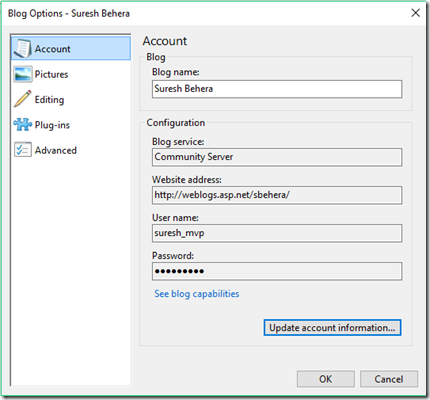Click the Pictures landscape photo icon

[23, 74]
